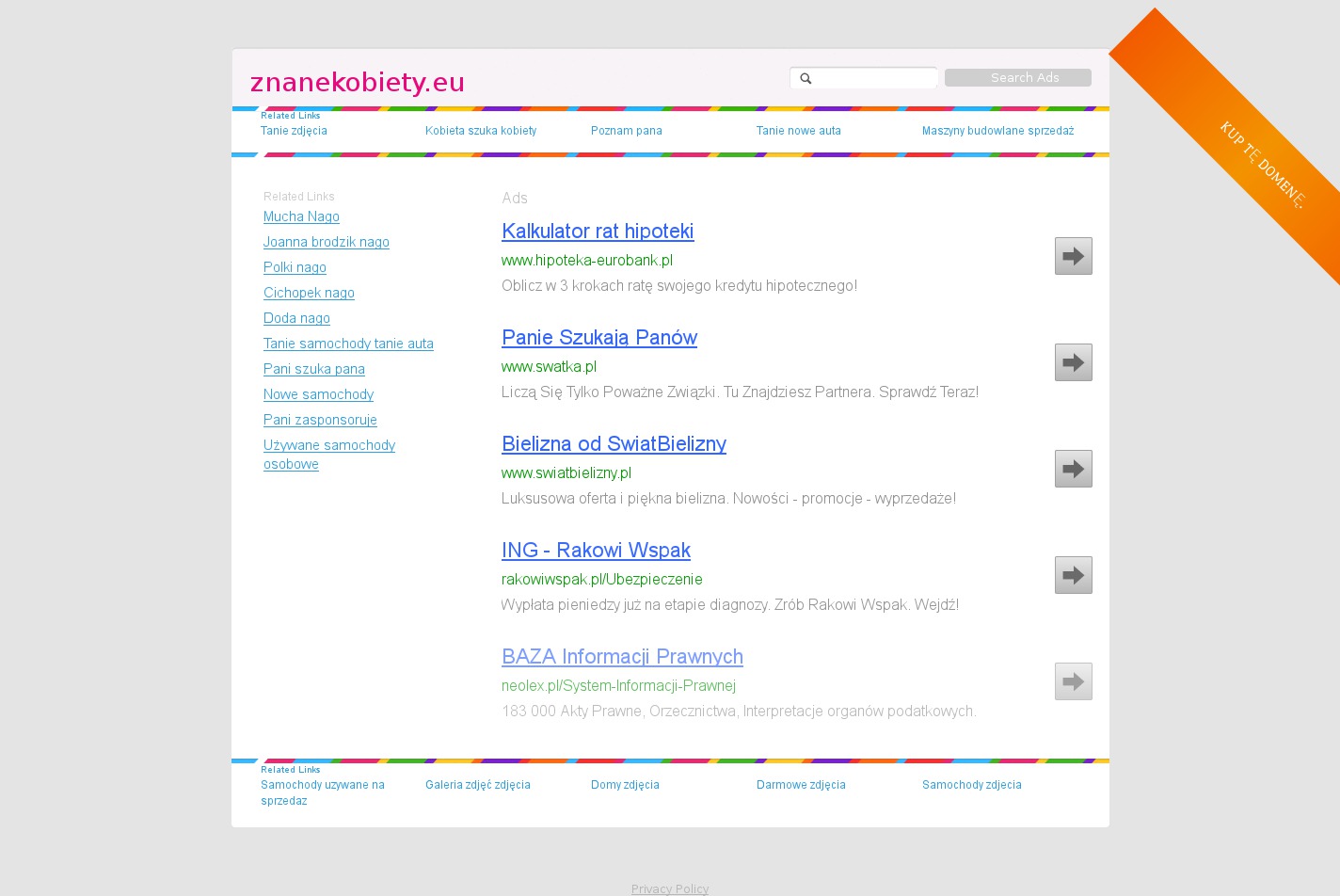Open 'Tanie samochody tanie auta' sidebar link

pos(348,344)
